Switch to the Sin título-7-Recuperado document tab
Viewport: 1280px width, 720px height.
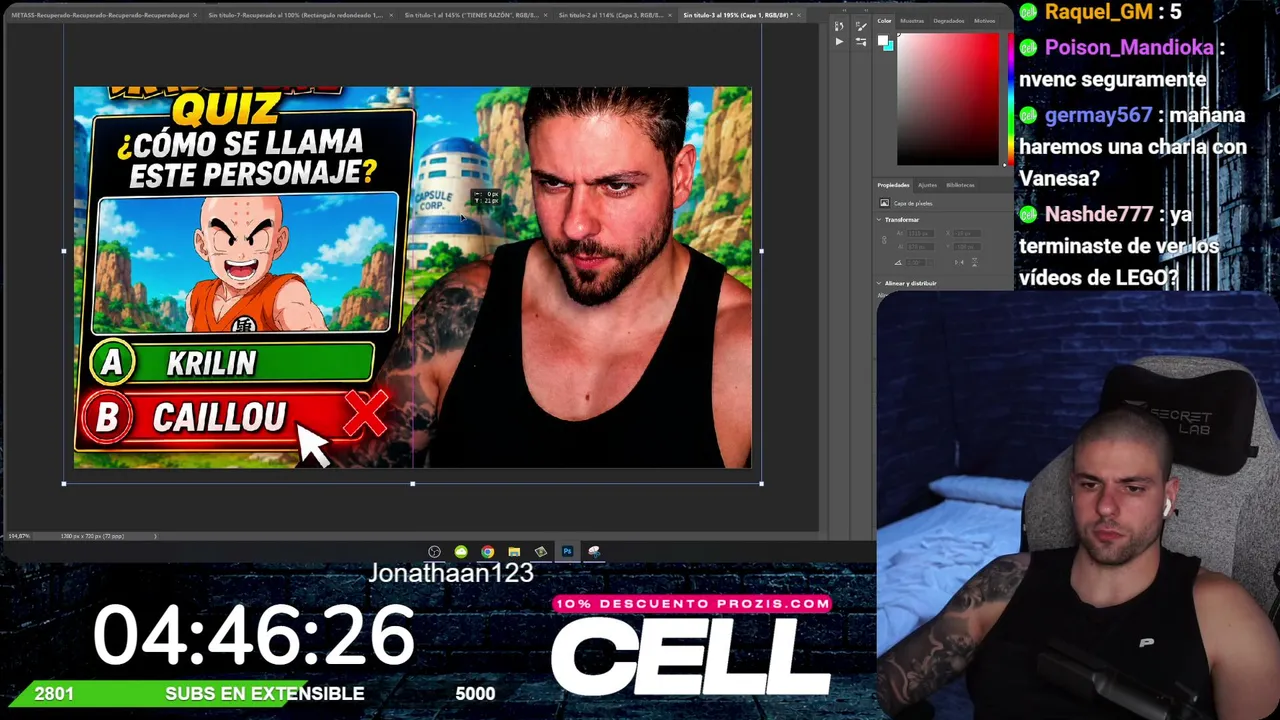(295, 15)
